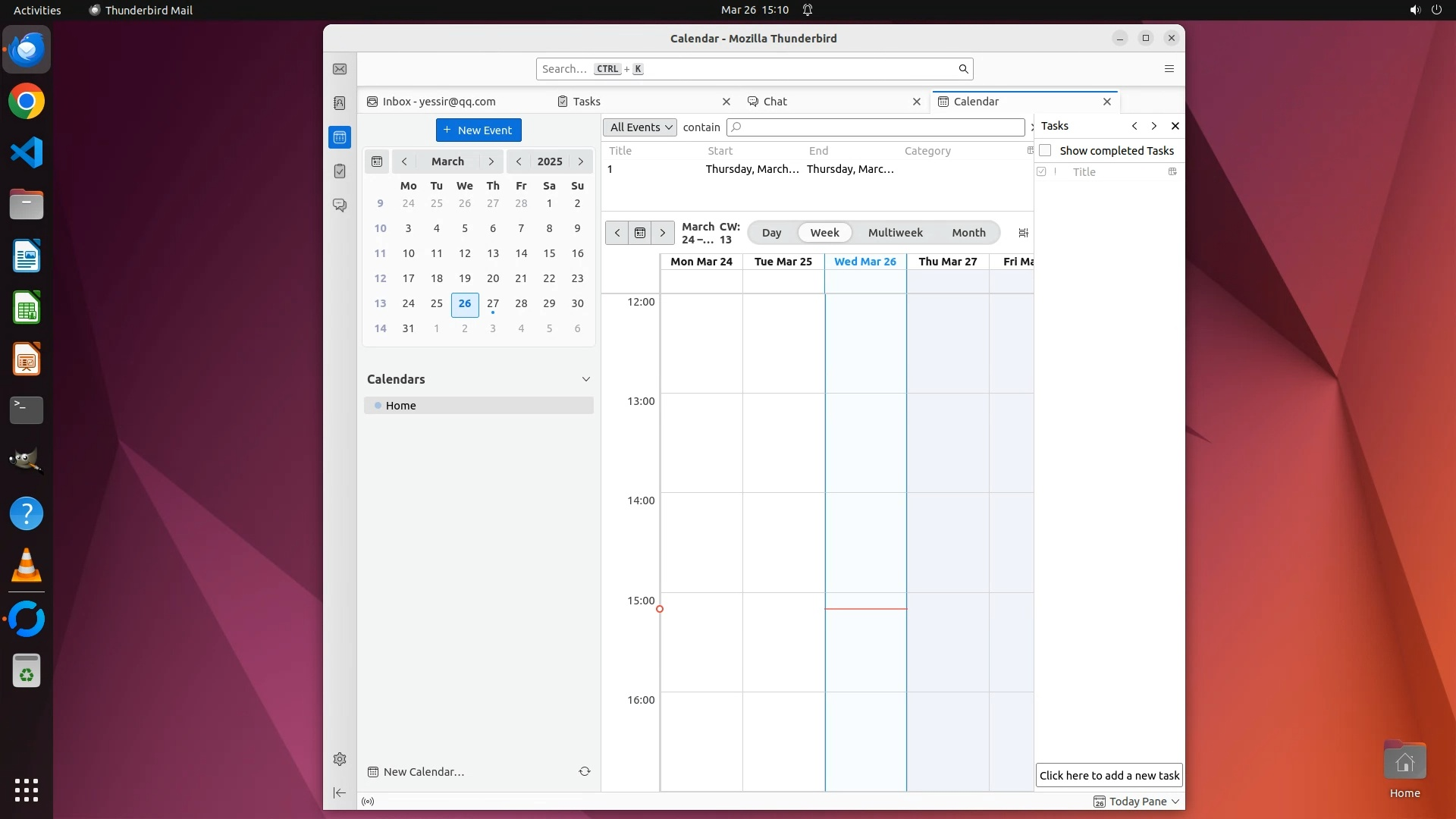
Task: Open the Tasks space icon
Action: 340,171
